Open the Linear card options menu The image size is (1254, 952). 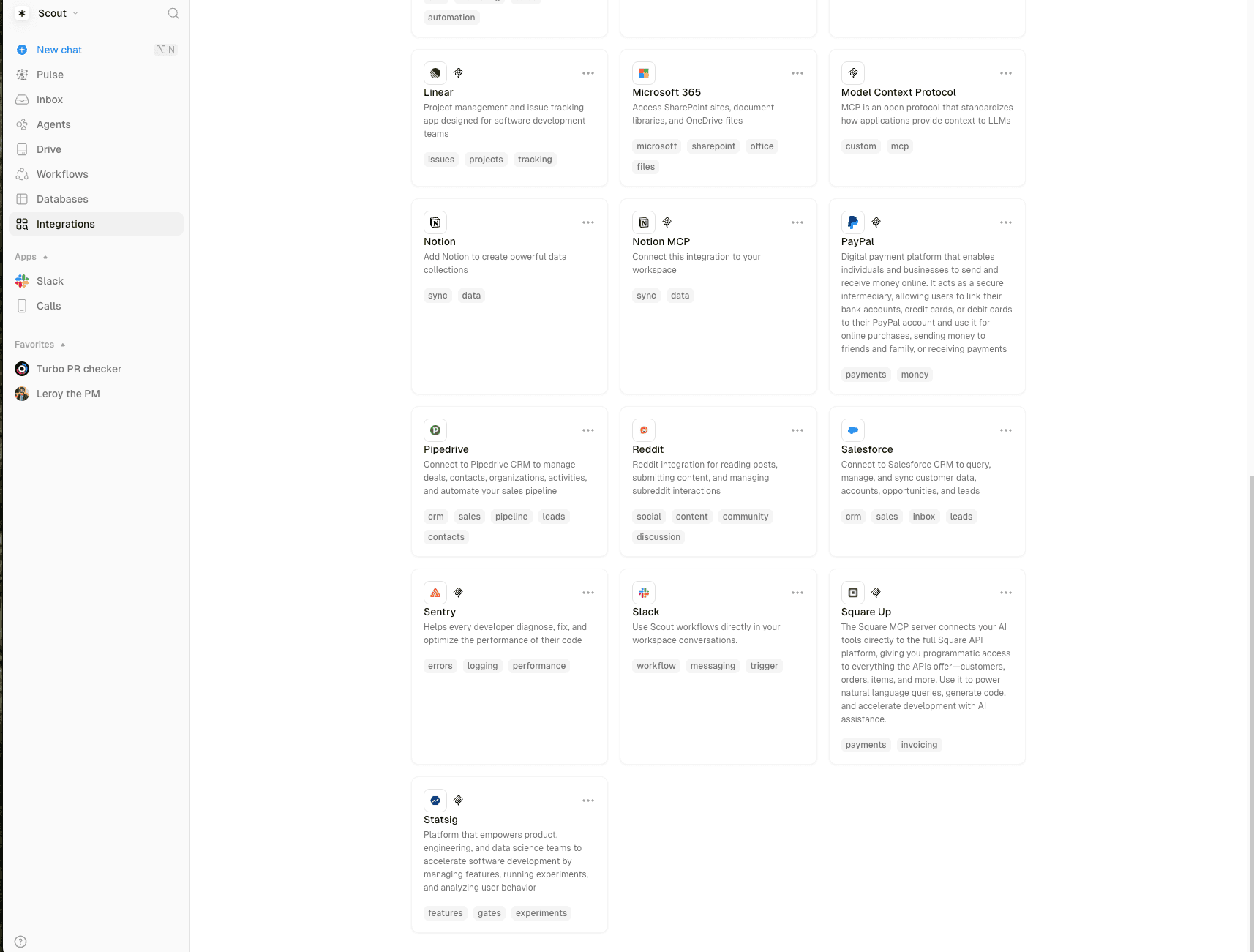(588, 73)
